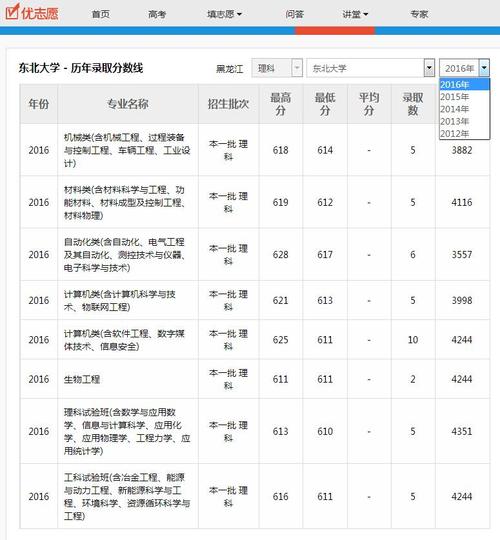Open the 首页 nav item

coord(101,14)
